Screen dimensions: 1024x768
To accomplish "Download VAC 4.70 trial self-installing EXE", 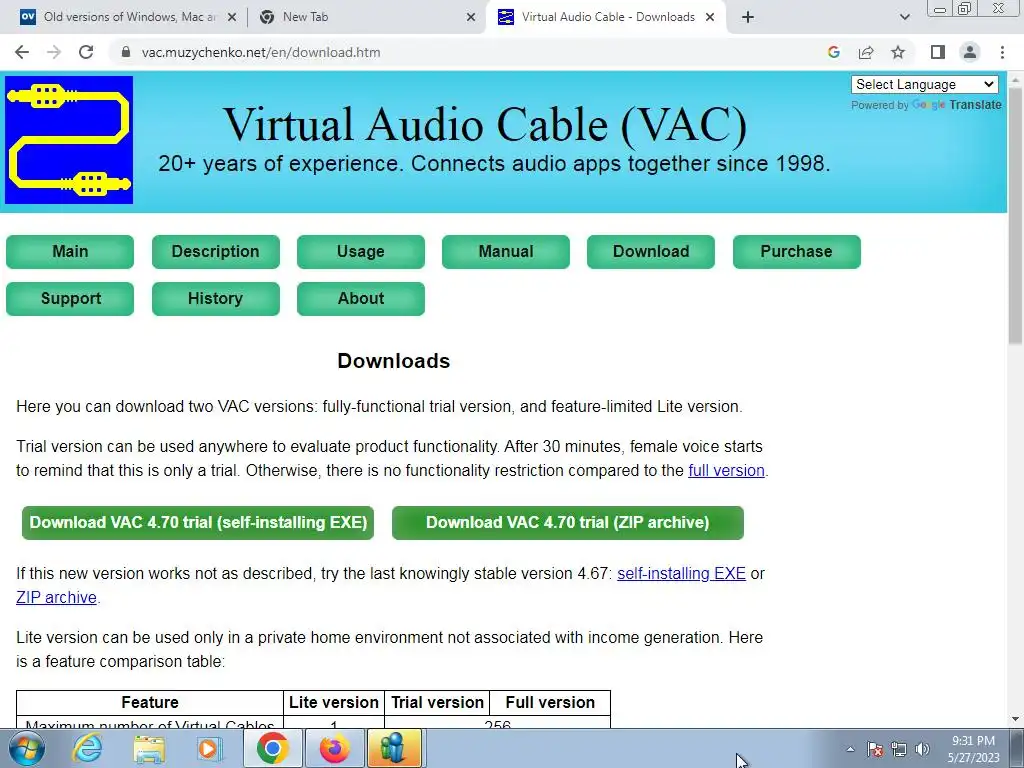I will 198,522.
